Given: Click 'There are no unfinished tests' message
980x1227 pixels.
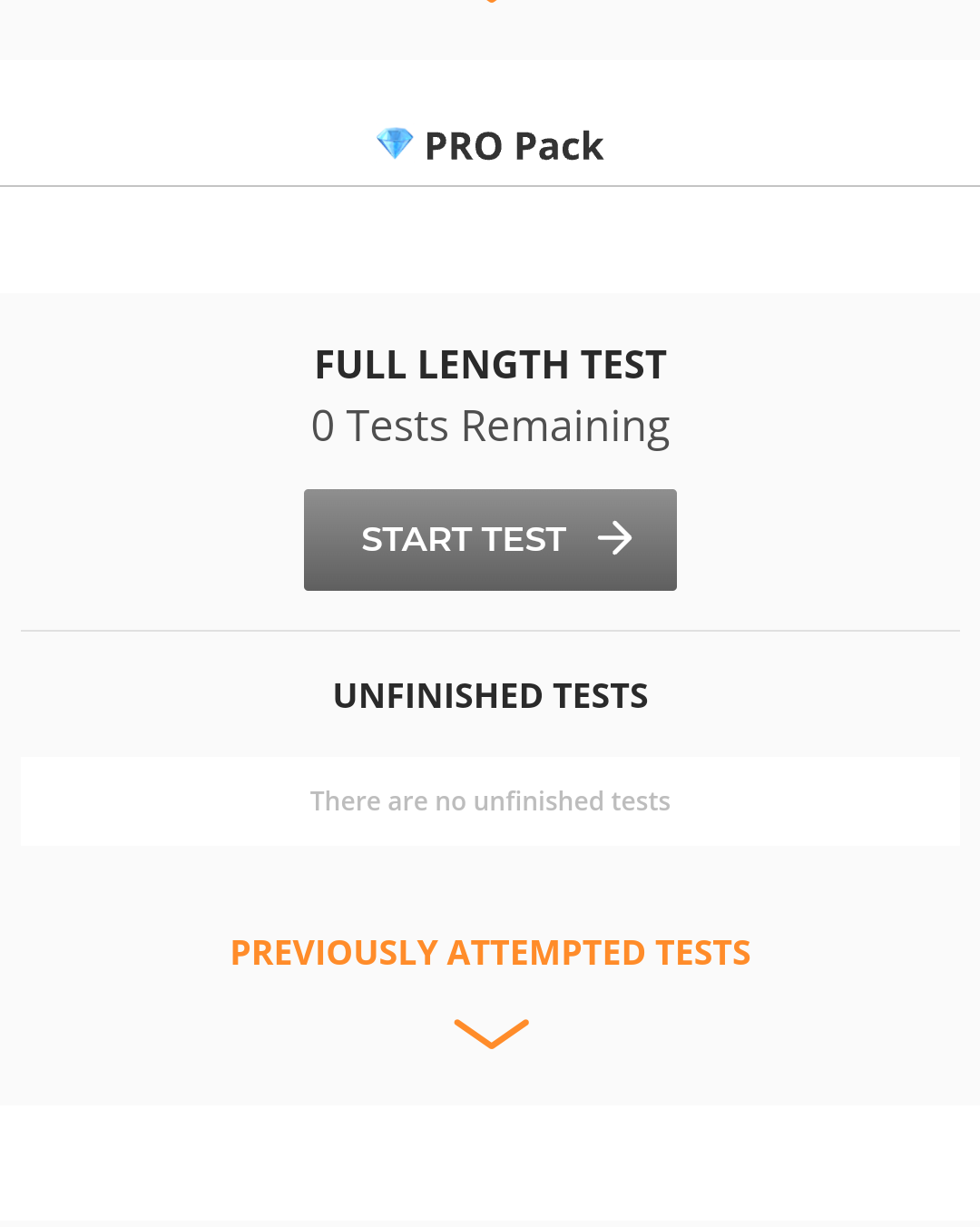Looking at the screenshot, I should [490, 801].
